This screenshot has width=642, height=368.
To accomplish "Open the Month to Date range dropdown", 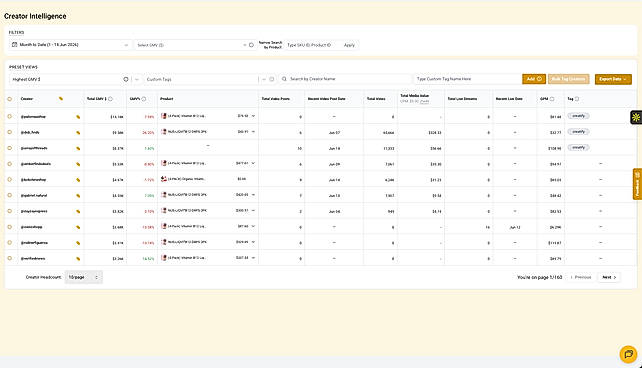I will pos(70,45).
